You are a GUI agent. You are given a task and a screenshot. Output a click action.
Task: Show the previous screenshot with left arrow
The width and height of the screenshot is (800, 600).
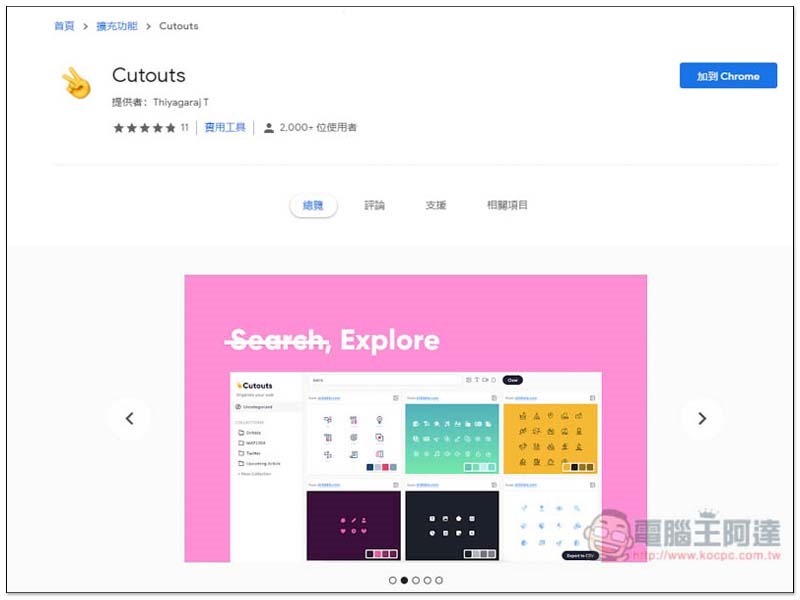point(130,419)
